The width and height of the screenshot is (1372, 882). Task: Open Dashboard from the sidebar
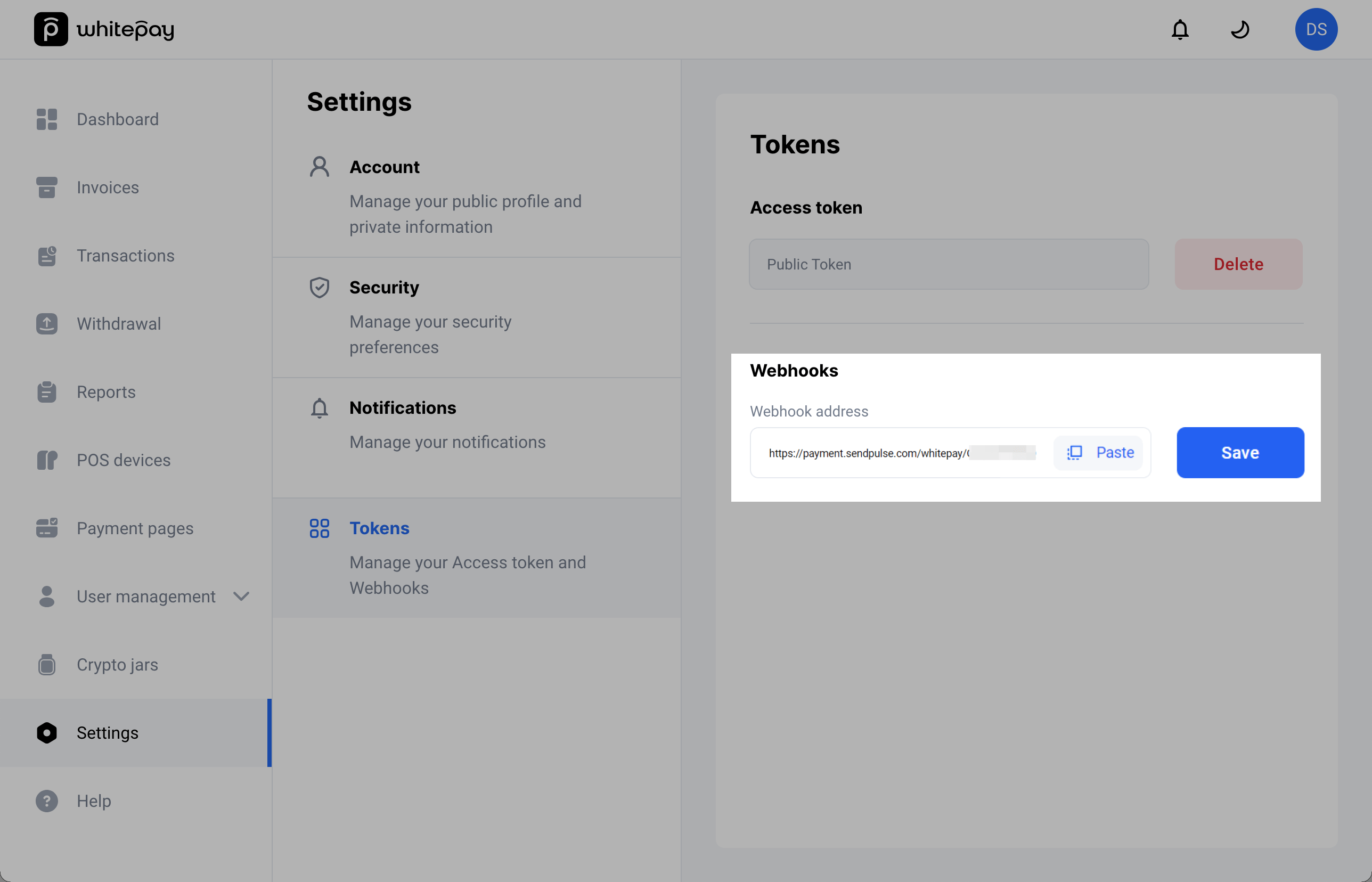117,119
